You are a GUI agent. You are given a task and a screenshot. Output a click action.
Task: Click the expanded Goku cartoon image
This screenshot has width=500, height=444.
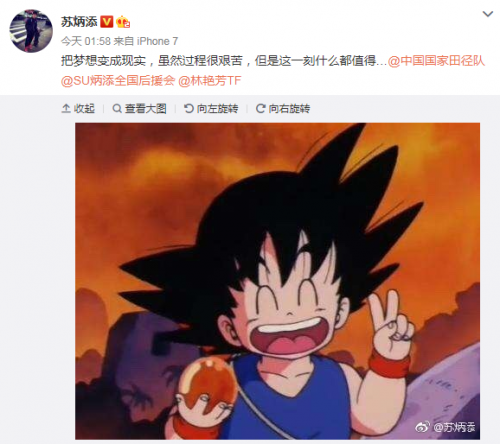coord(277,281)
